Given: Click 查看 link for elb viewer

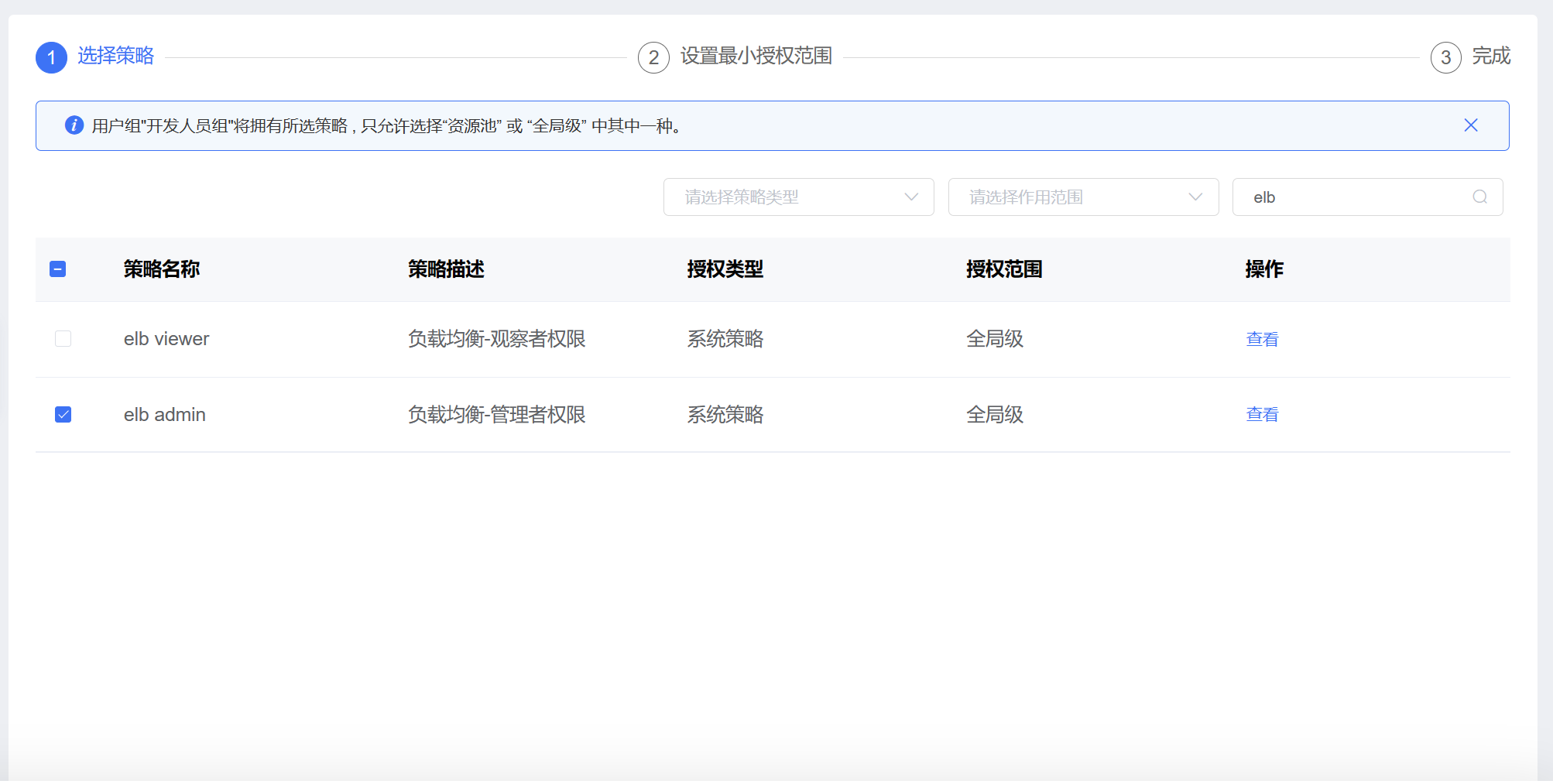Looking at the screenshot, I should (1262, 339).
